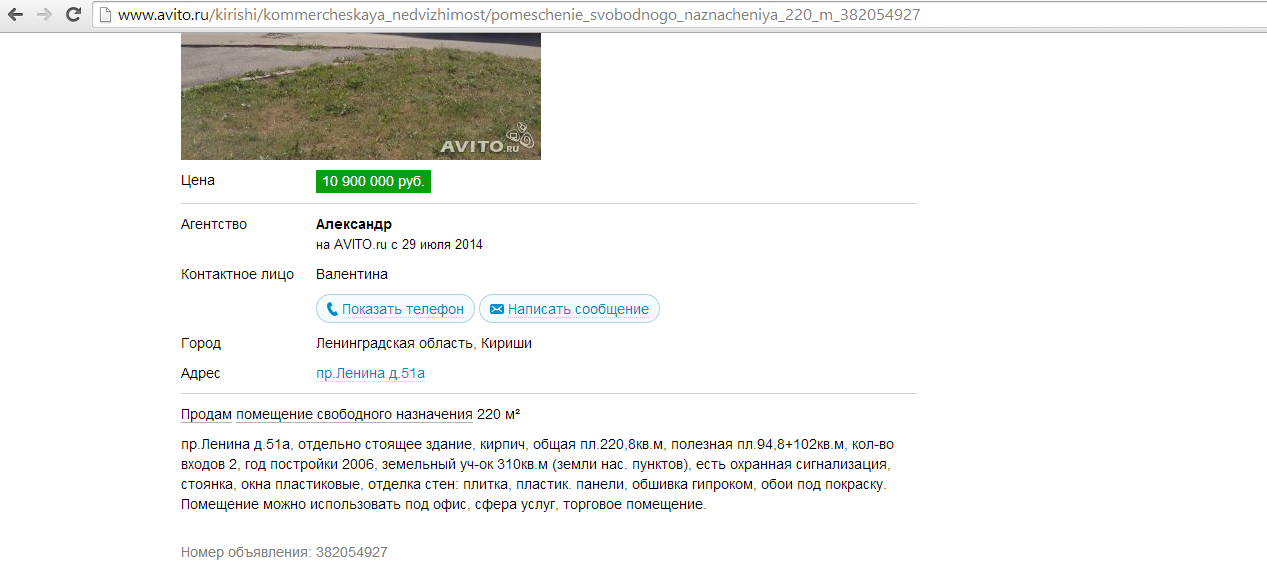Click the city Ленинградская область, Кириши
The width and height of the screenshot is (1267, 561).
click(x=424, y=344)
